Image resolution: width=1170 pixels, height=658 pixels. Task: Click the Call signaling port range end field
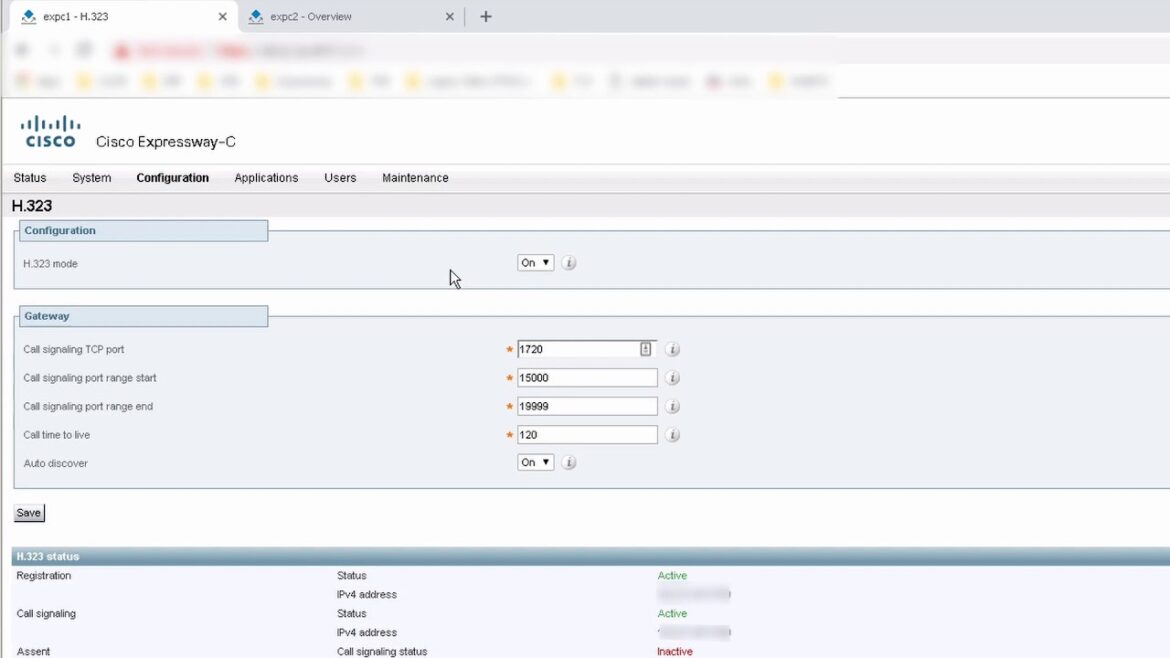click(587, 407)
